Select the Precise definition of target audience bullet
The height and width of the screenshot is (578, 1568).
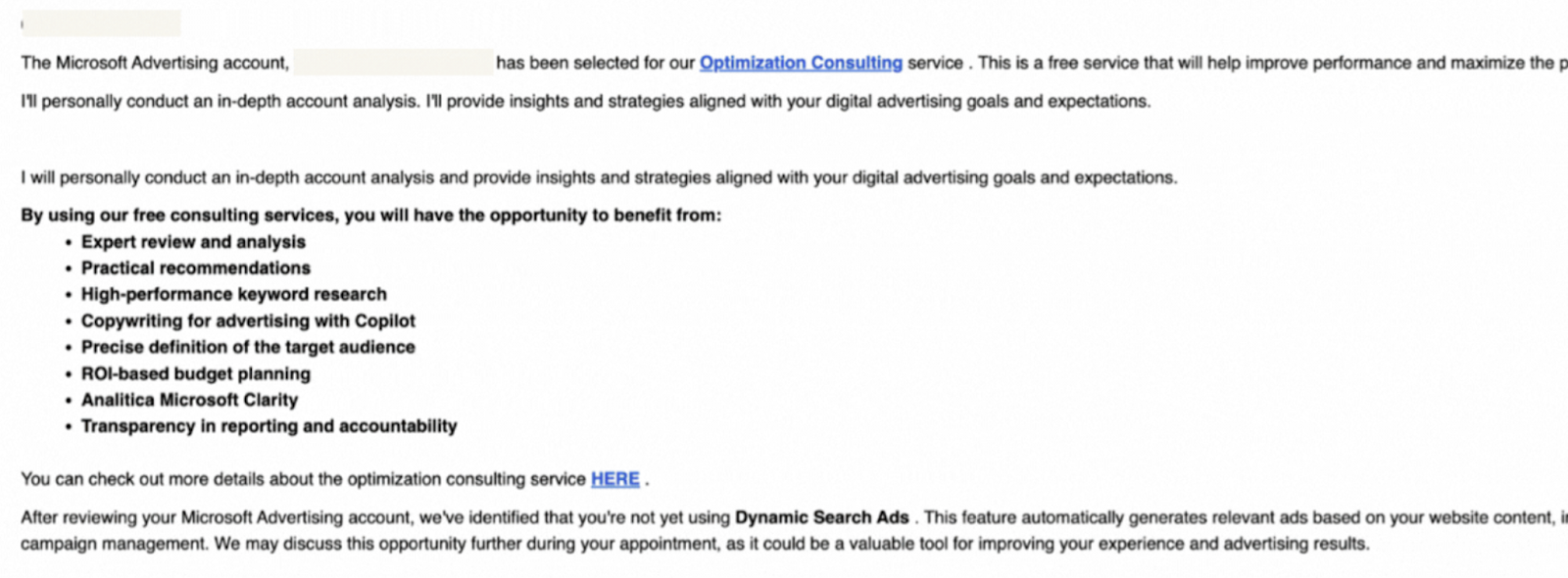[248, 347]
